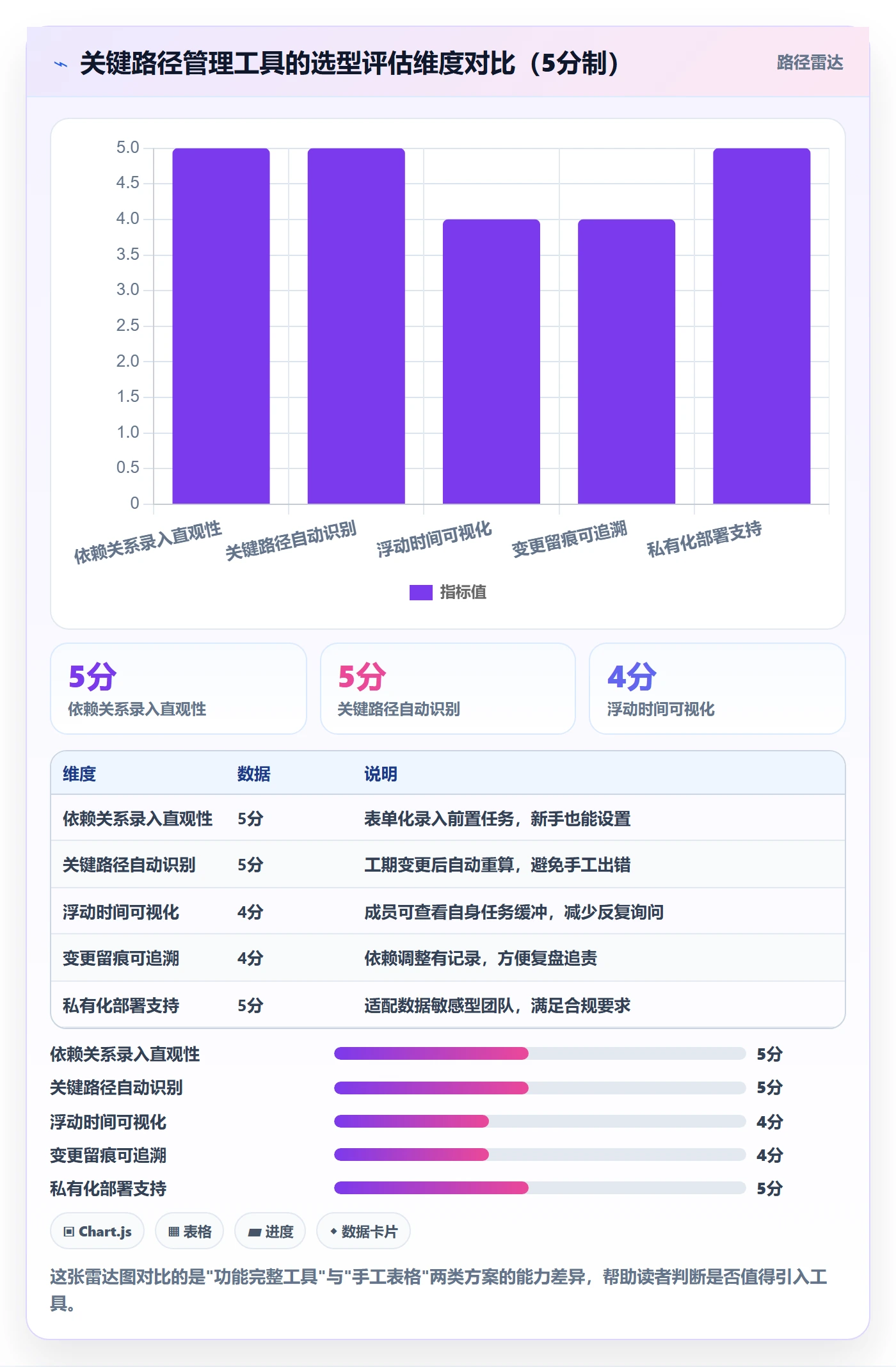896x1367 pixels.
Task: Click the footnote paragraph about 雷达图对比
Action: 439,1290
